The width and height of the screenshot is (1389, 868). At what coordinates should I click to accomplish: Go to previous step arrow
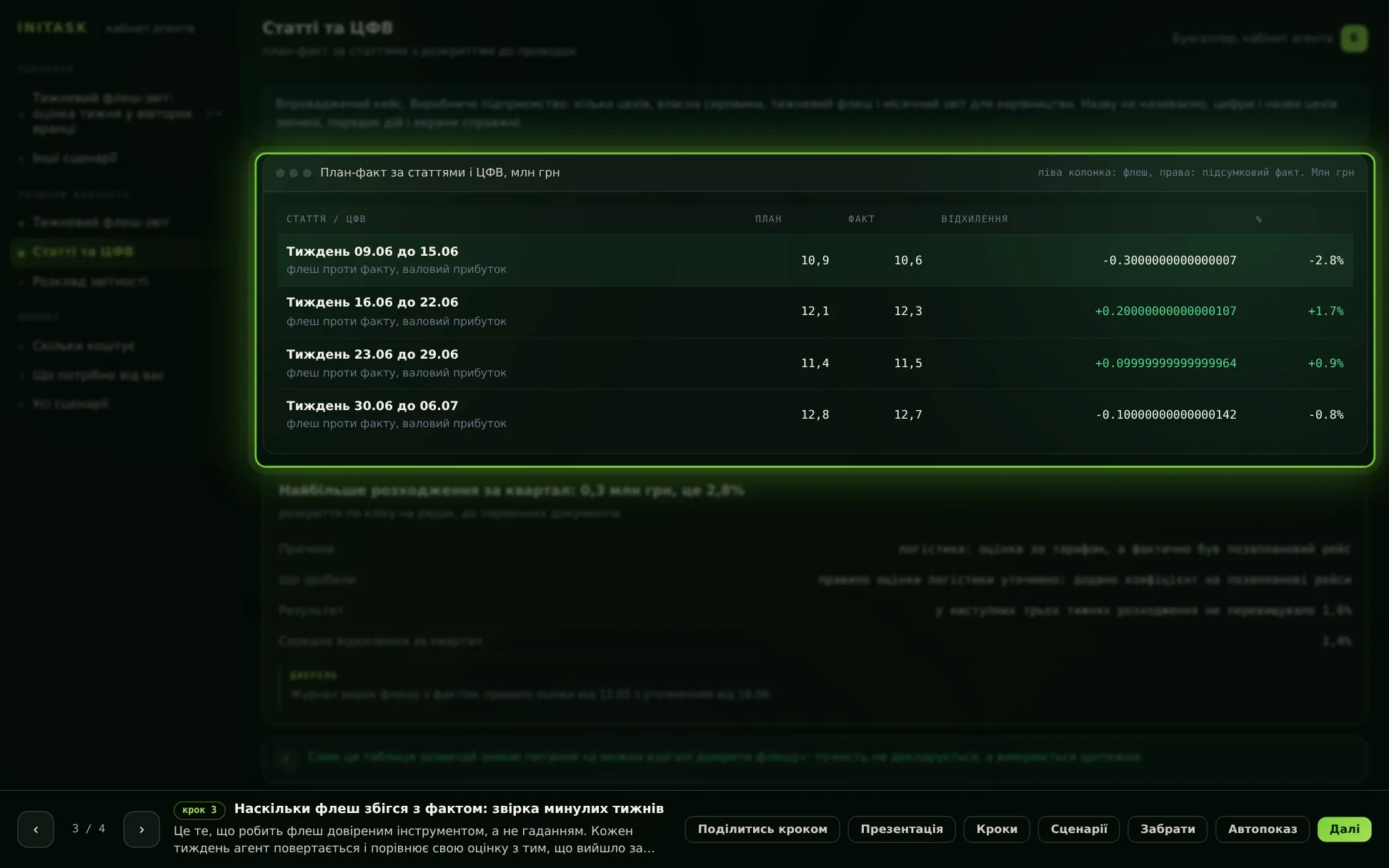click(x=36, y=829)
